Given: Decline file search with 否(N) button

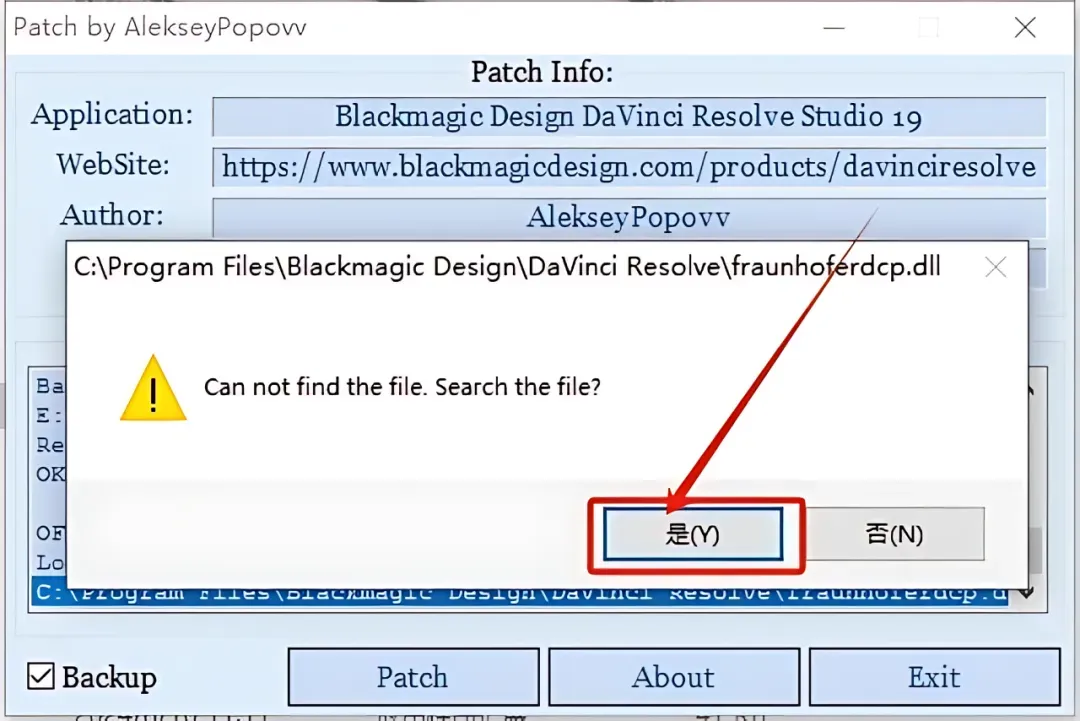Looking at the screenshot, I should pyautogui.click(x=894, y=534).
